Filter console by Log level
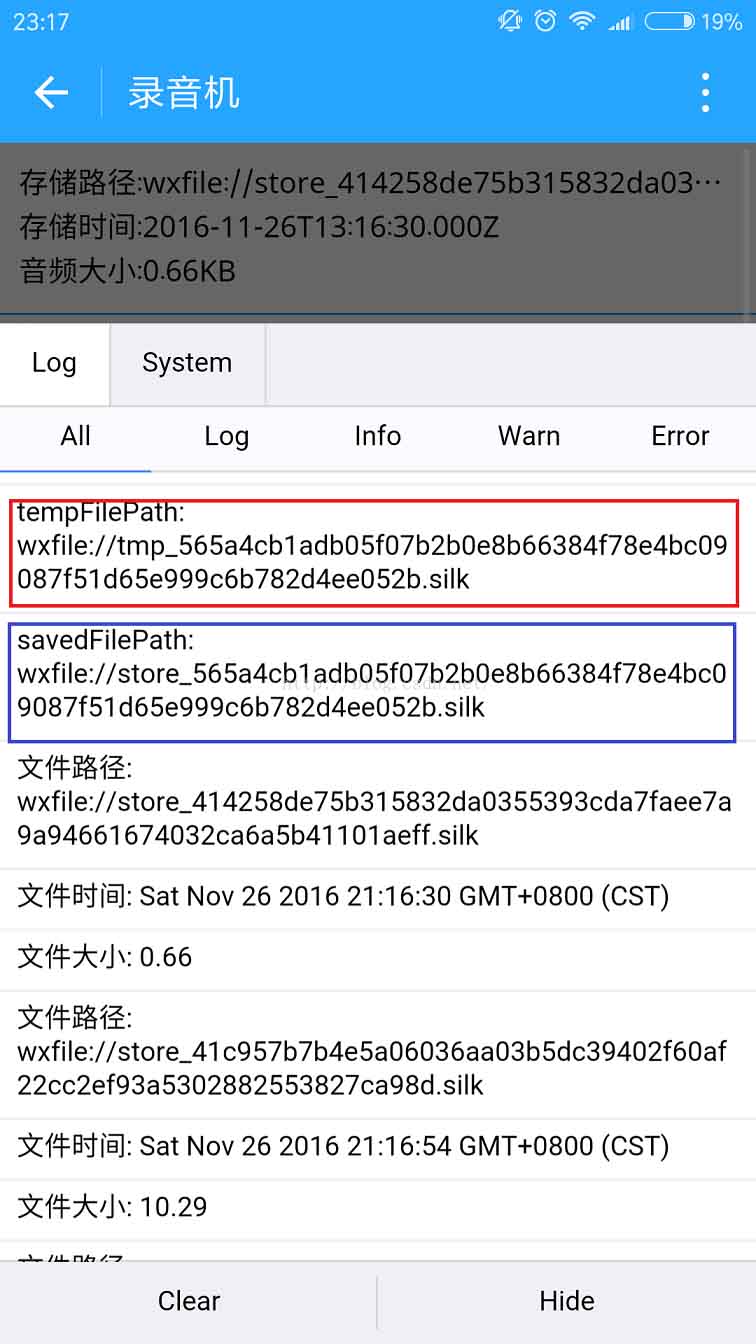756x1344 pixels. pos(226,436)
